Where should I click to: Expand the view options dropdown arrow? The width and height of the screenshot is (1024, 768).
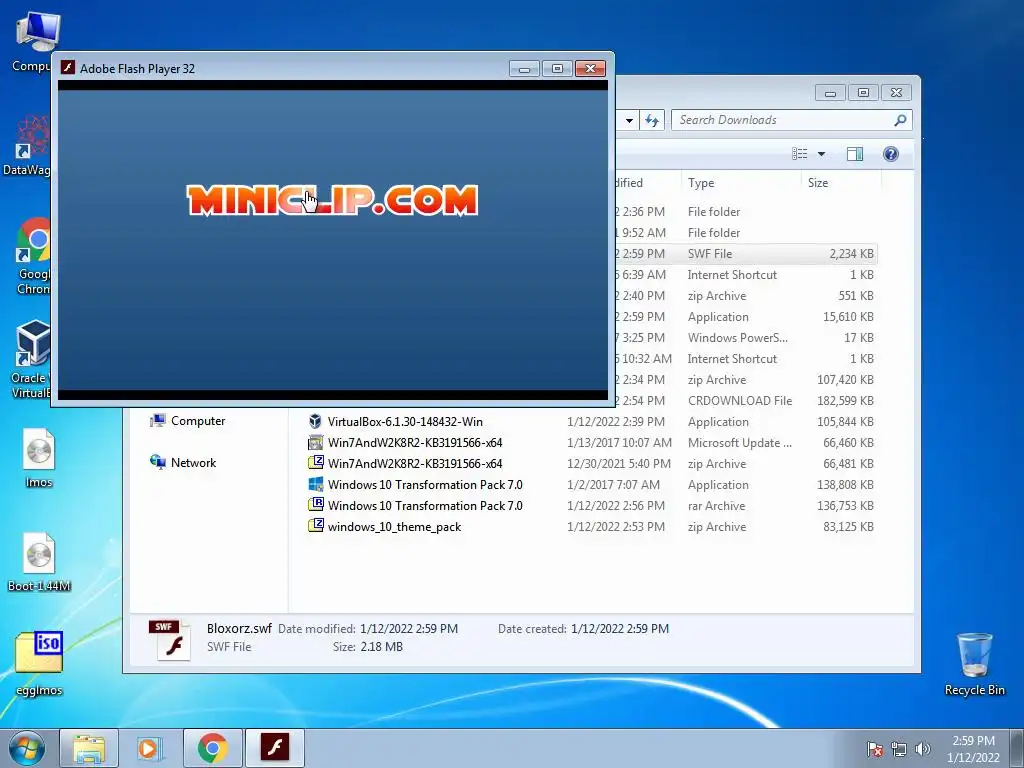(822, 154)
